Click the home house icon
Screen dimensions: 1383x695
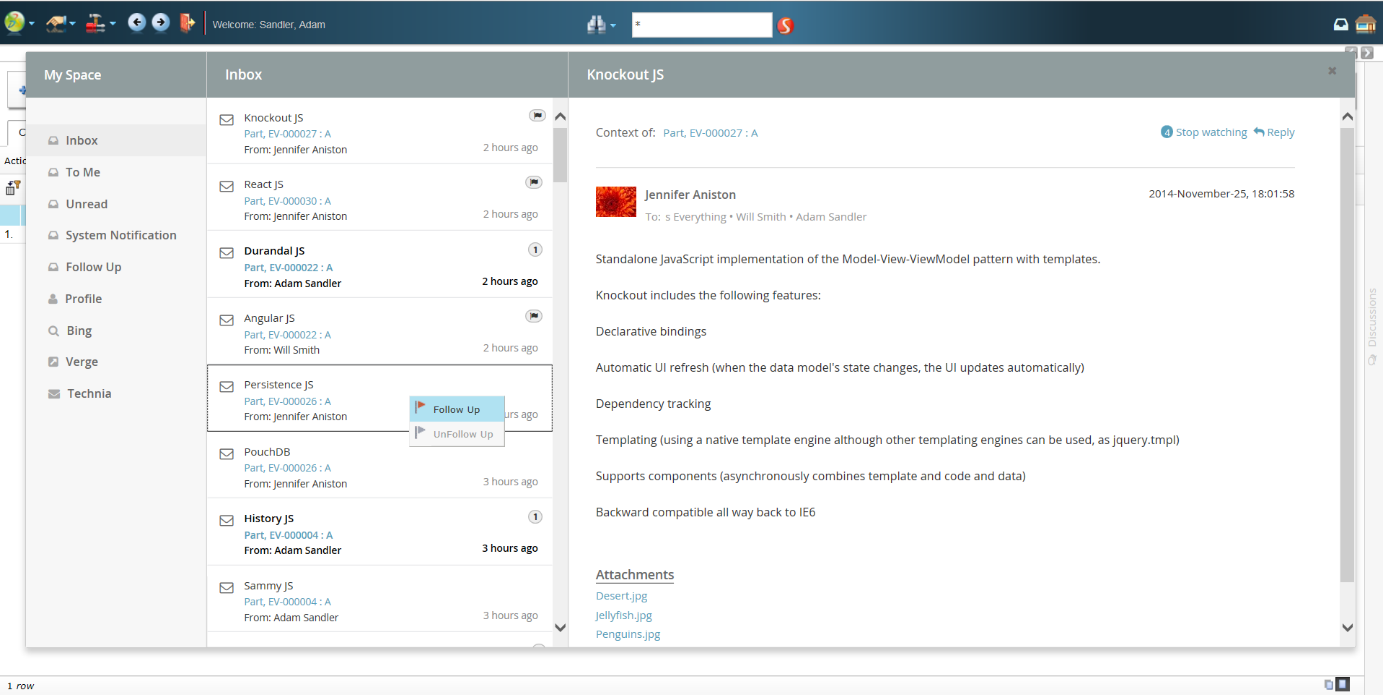1365,24
